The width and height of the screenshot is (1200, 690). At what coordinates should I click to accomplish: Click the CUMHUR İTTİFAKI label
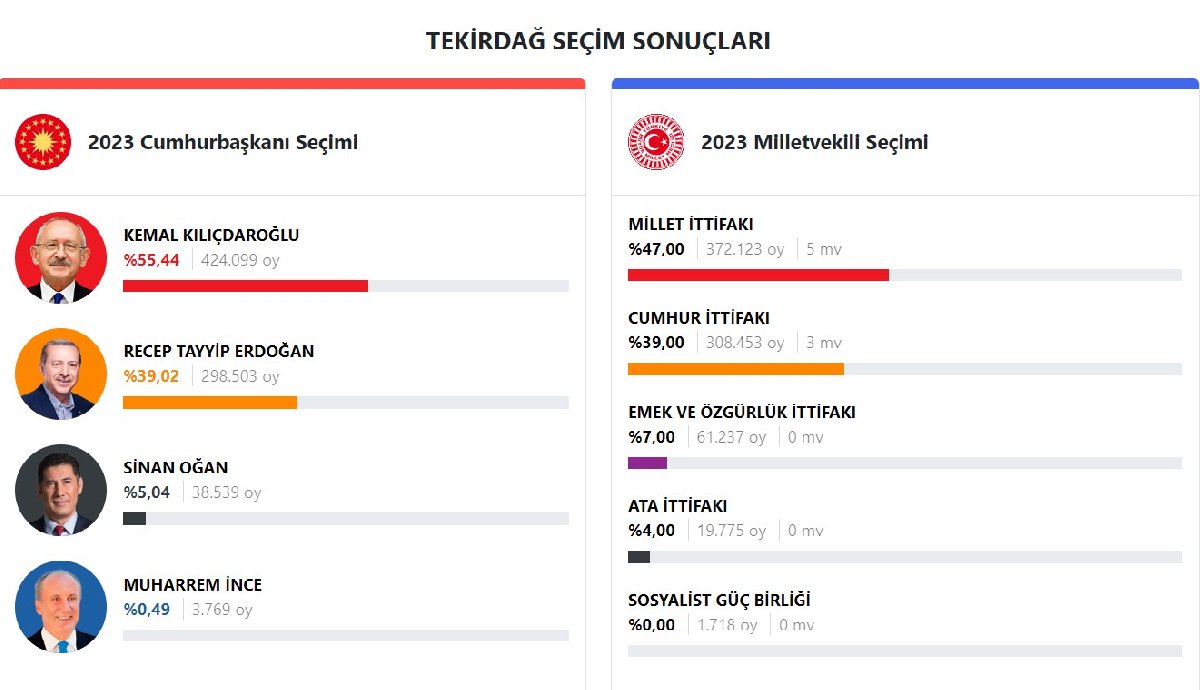(x=698, y=318)
